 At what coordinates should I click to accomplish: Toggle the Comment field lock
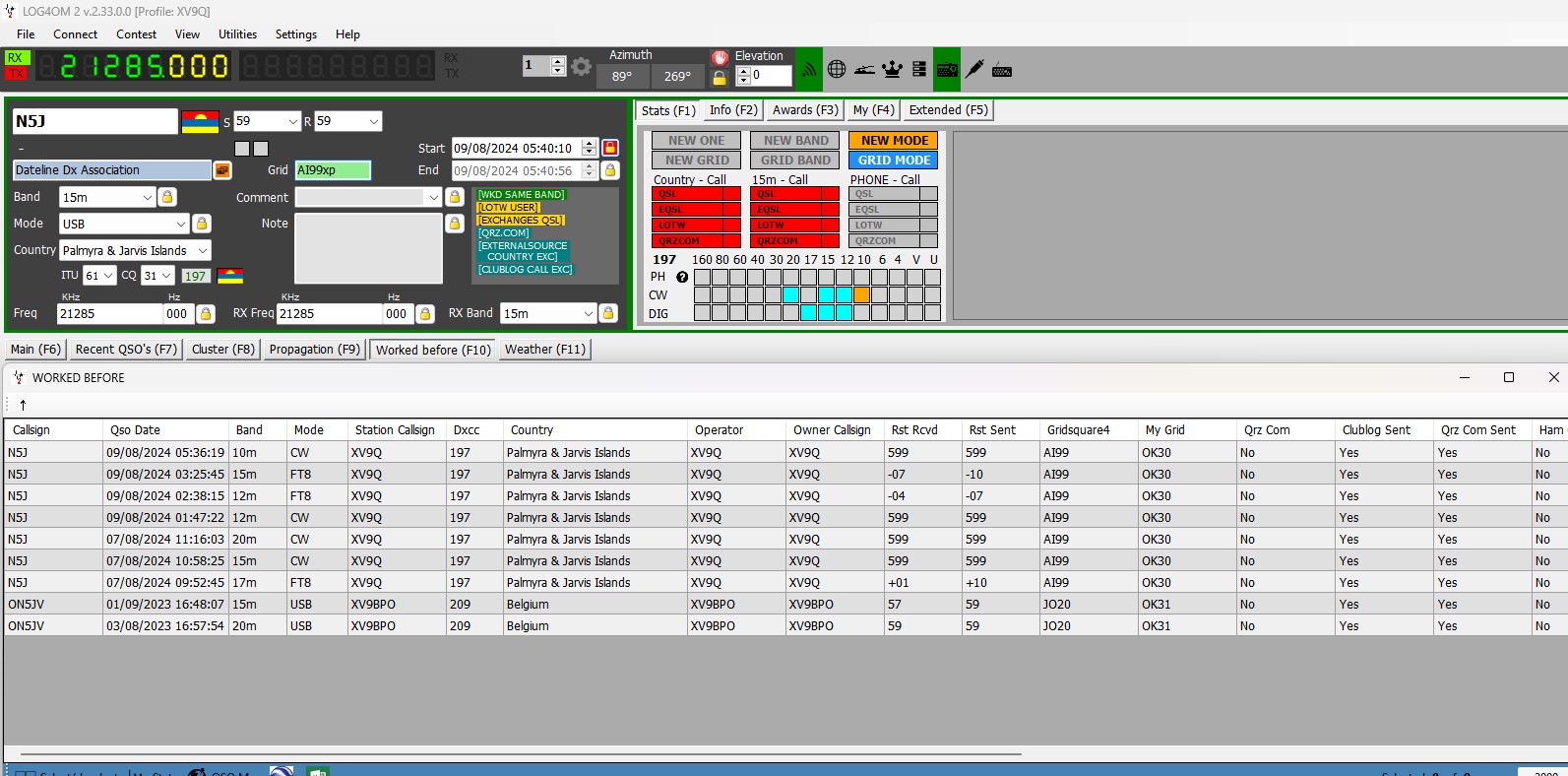(x=455, y=197)
